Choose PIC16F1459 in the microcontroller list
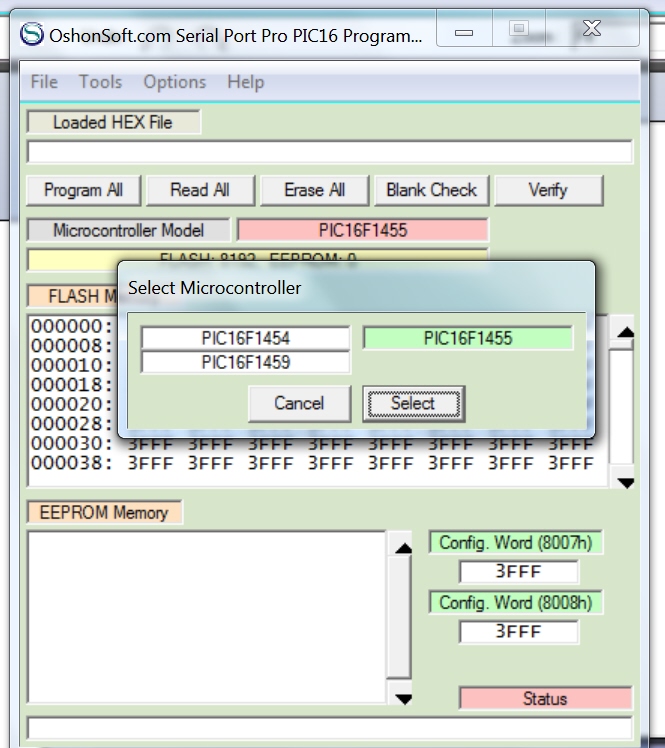Image resolution: width=665 pixels, height=748 pixels. tap(246, 362)
